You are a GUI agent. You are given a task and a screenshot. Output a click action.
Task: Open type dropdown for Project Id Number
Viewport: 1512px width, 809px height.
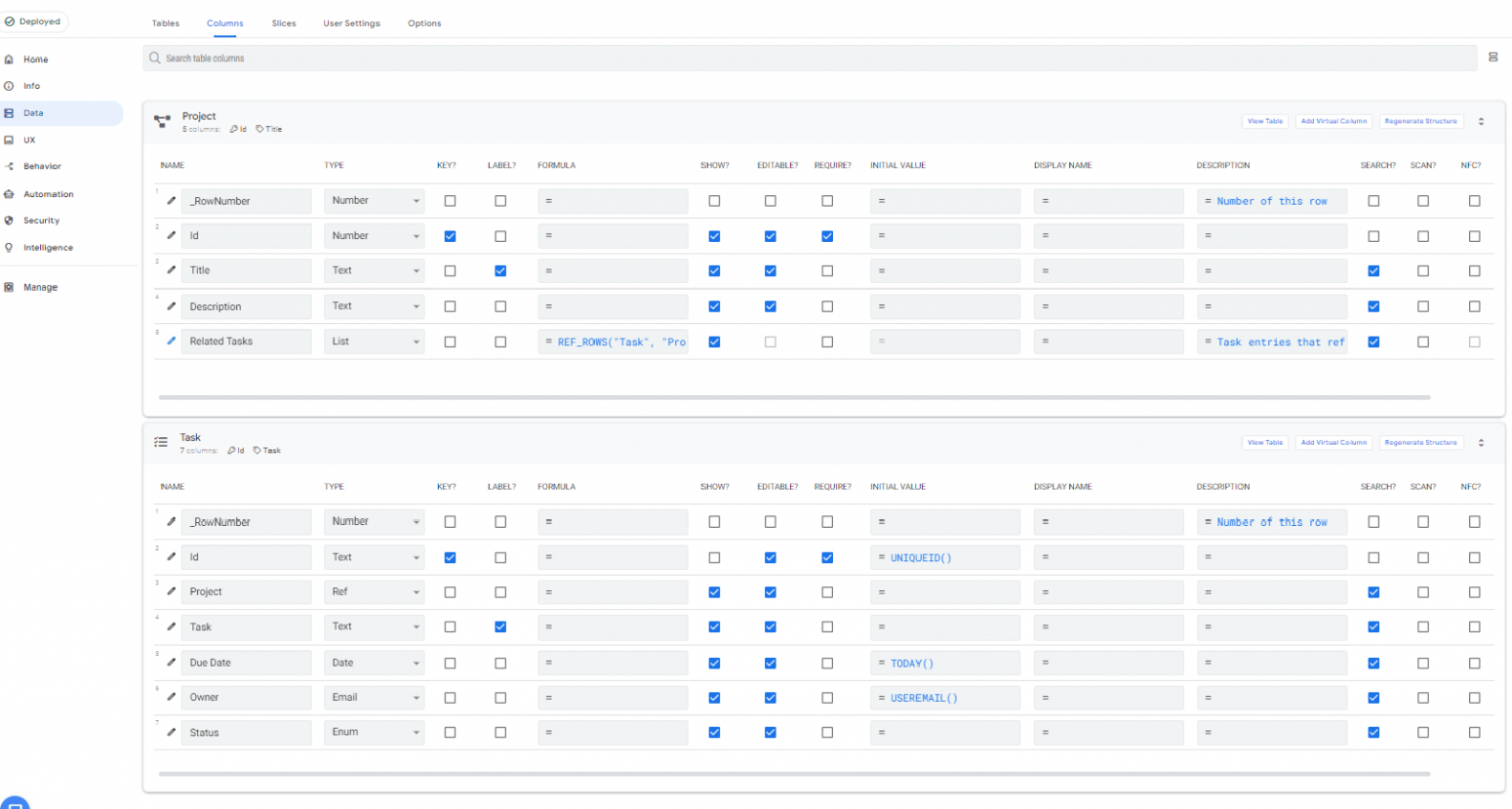(x=375, y=236)
